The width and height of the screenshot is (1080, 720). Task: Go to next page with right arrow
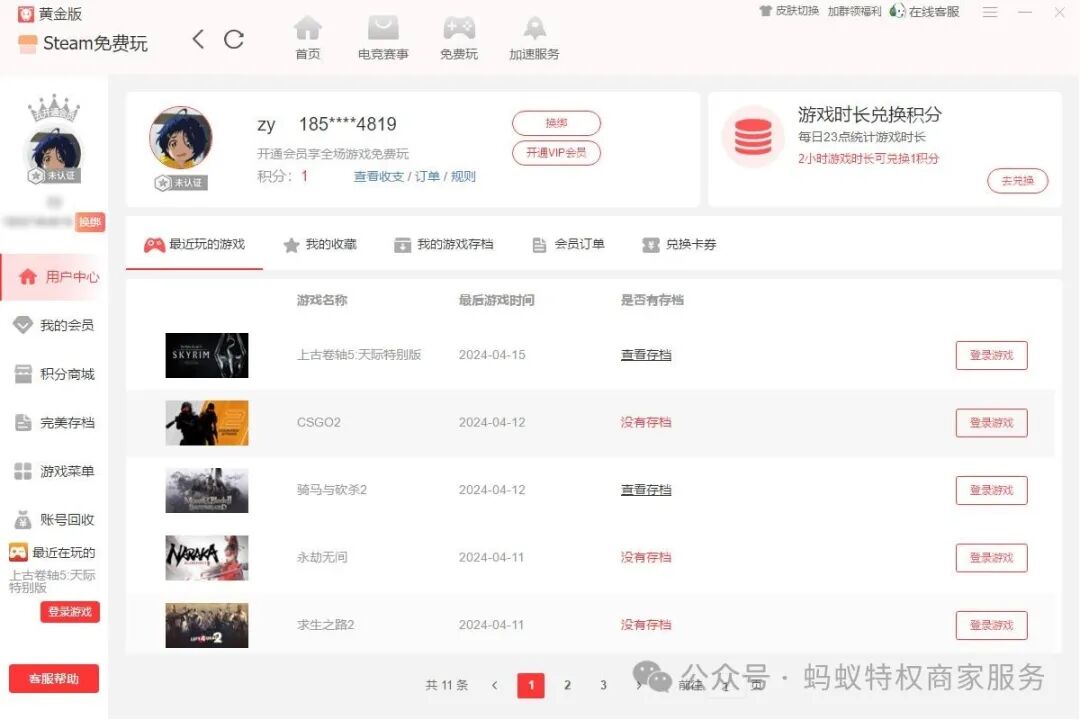(x=639, y=686)
